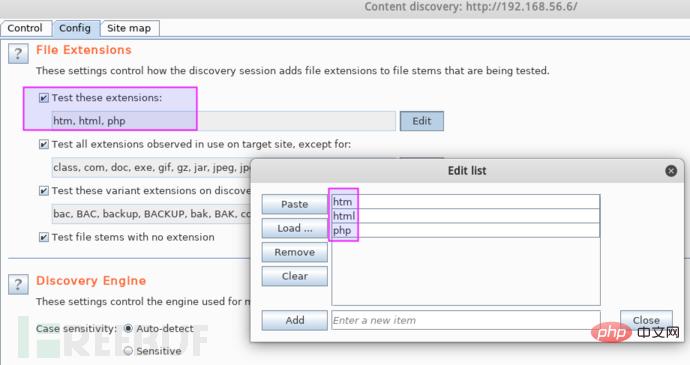This screenshot has height=365, width=690.
Task: Select 'htm' row in Edit list
Action: (x=466, y=202)
